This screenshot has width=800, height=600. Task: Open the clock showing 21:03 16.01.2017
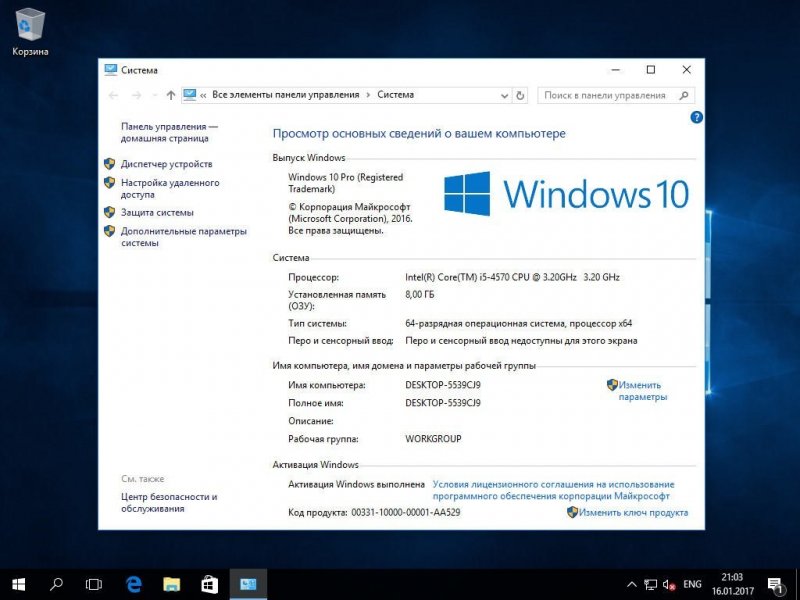point(732,584)
